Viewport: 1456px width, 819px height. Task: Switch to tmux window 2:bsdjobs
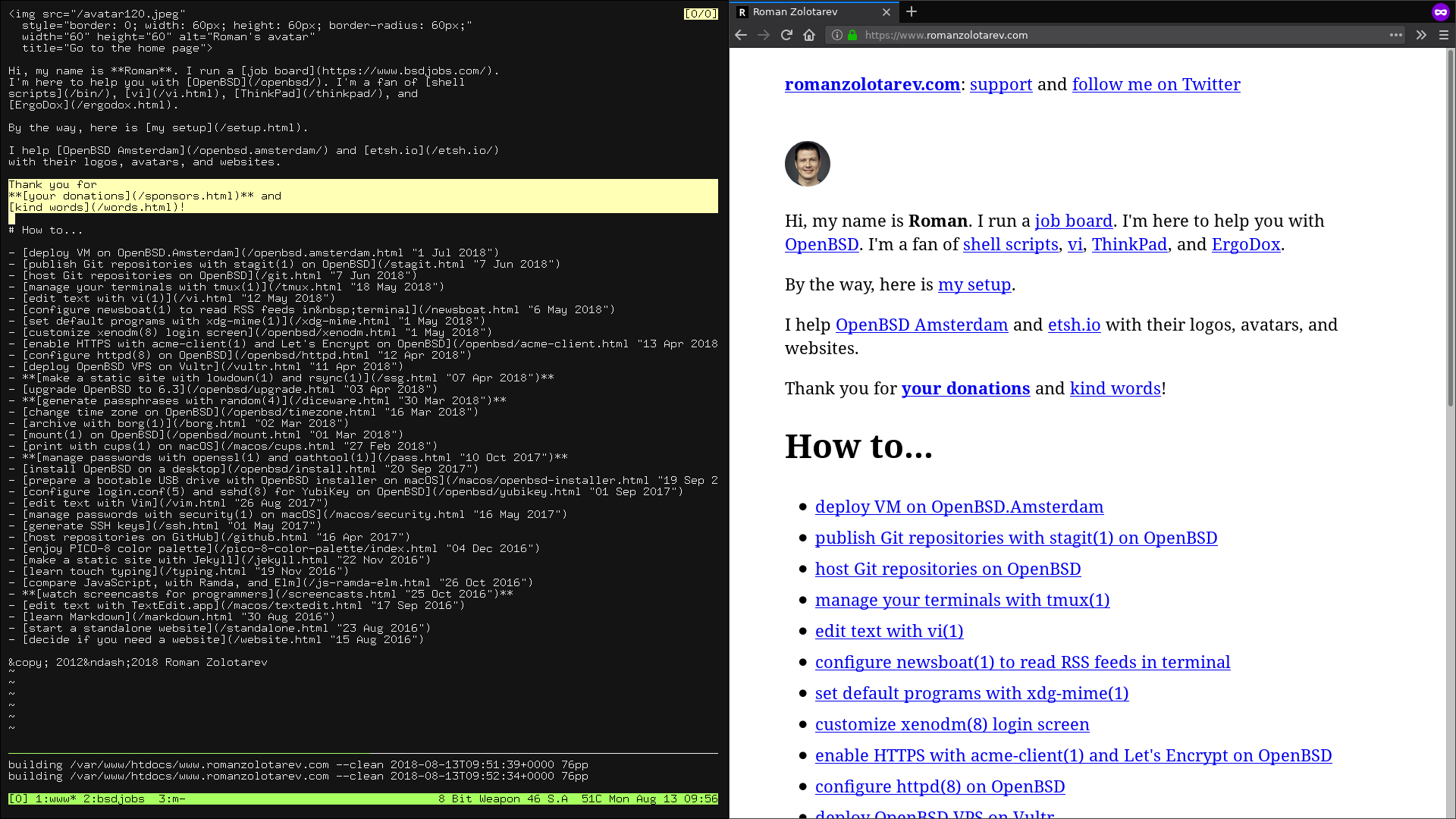114,799
